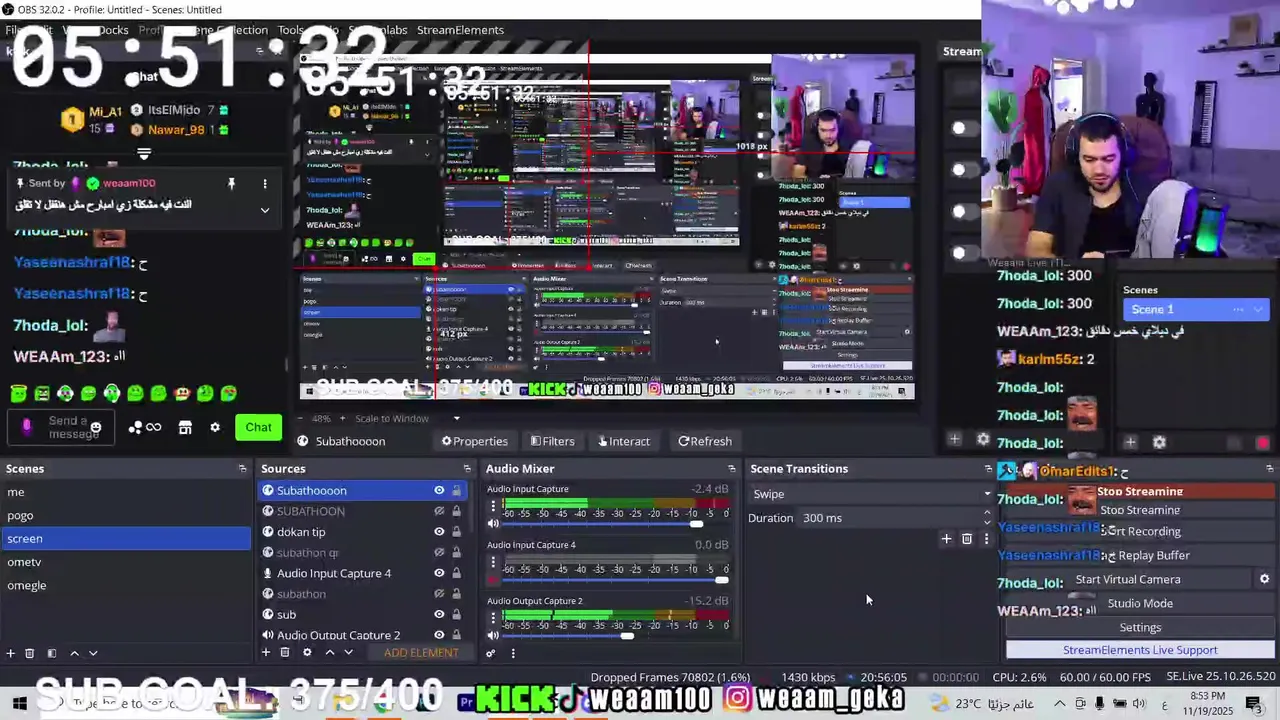Open Audio Mixer options menu at bottom
Screen dimensions: 1280x720
513,654
